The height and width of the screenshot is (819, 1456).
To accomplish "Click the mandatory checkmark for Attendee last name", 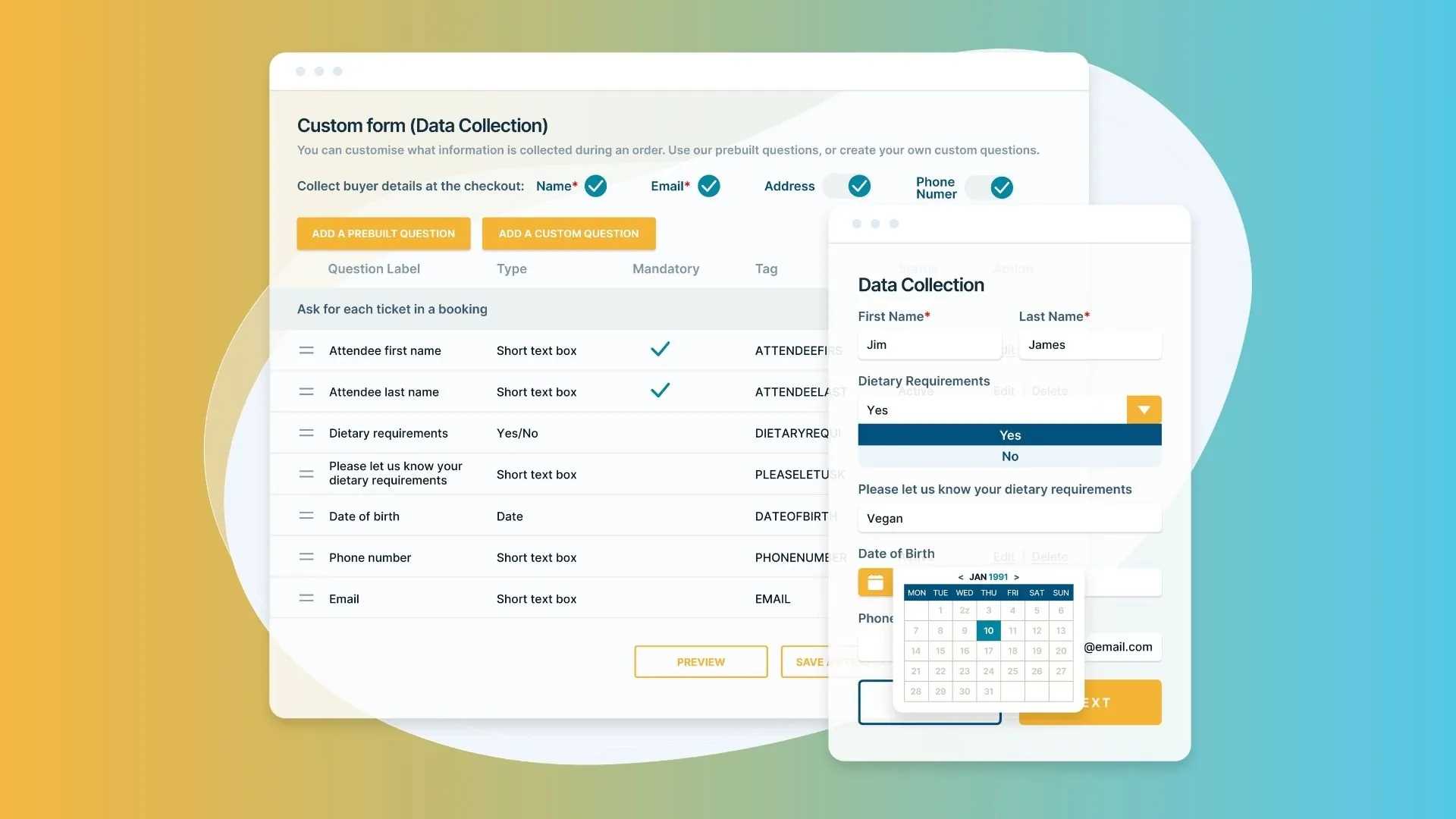I will click(659, 391).
